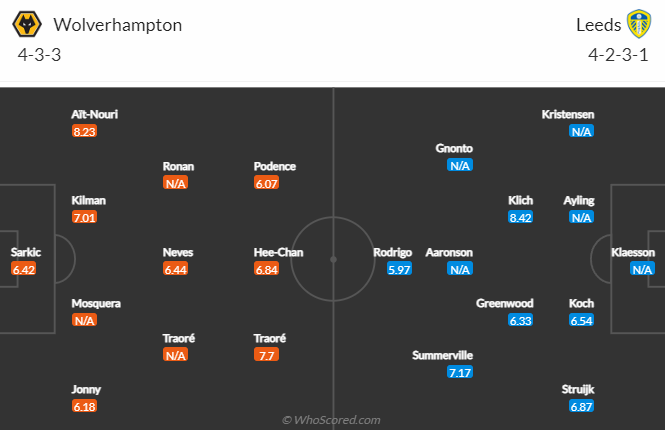Click Summerville's 7.17 rating badge
665x430 pixels.
point(460,372)
